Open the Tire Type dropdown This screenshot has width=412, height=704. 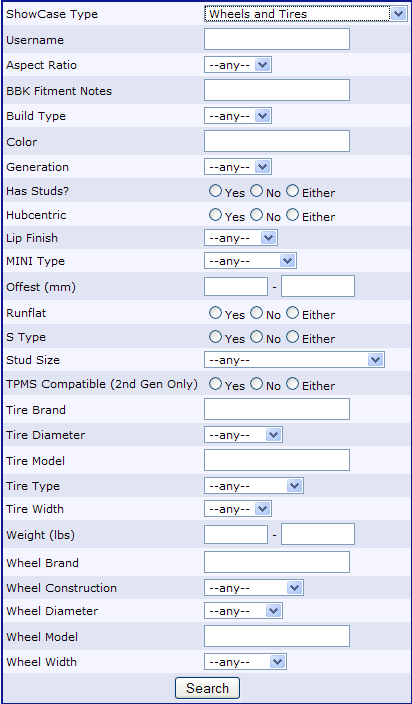(x=254, y=486)
